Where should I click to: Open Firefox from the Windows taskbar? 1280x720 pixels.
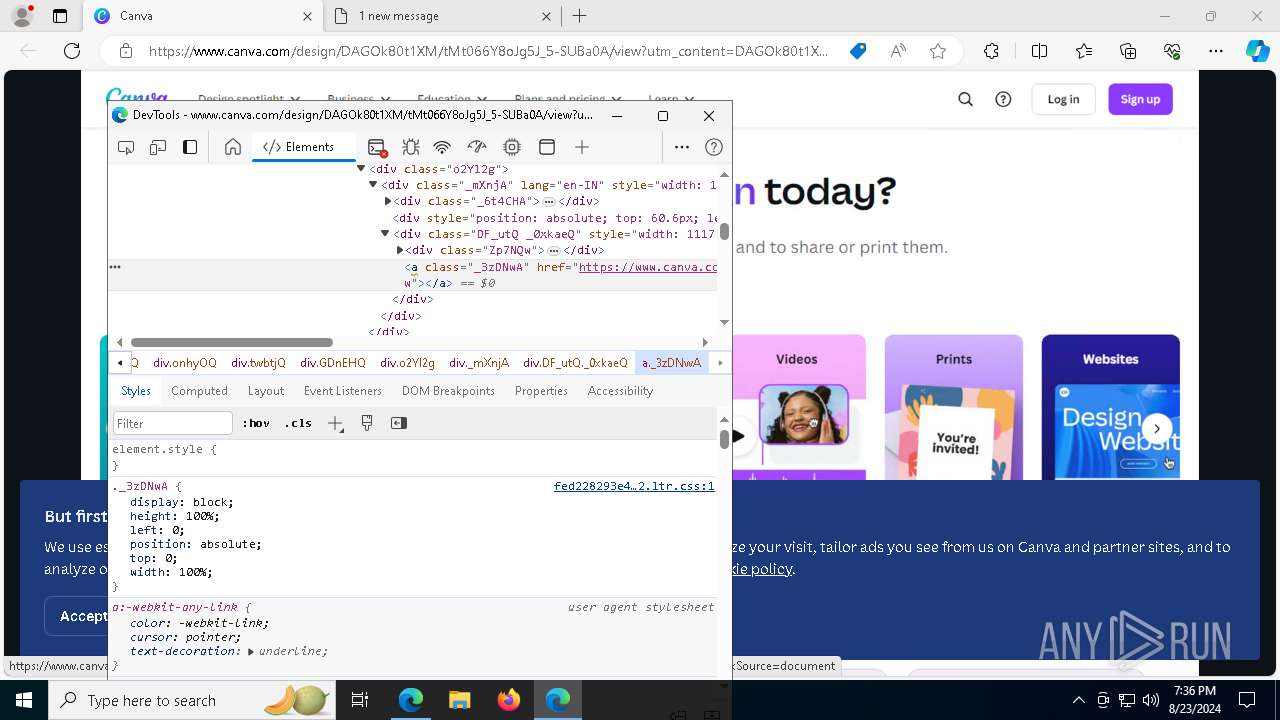pyautogui.click(x=509, y=700)
